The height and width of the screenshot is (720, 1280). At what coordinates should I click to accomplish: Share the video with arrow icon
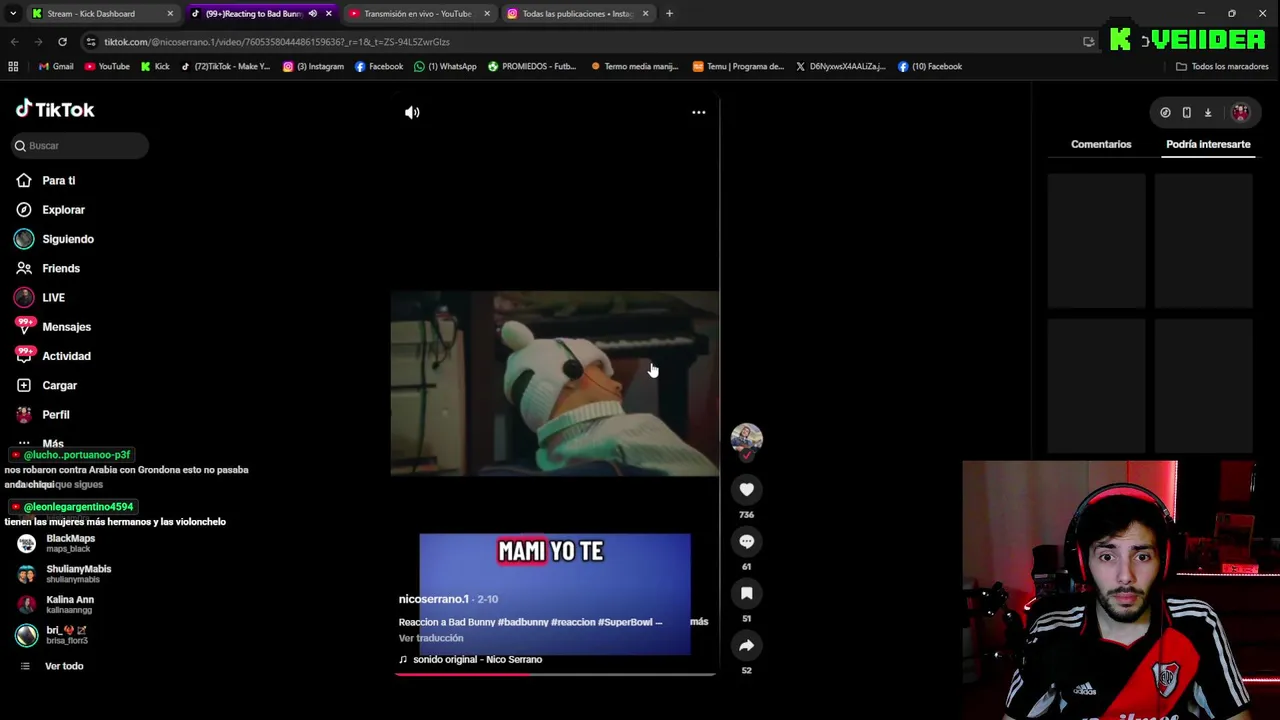(746, 646)
